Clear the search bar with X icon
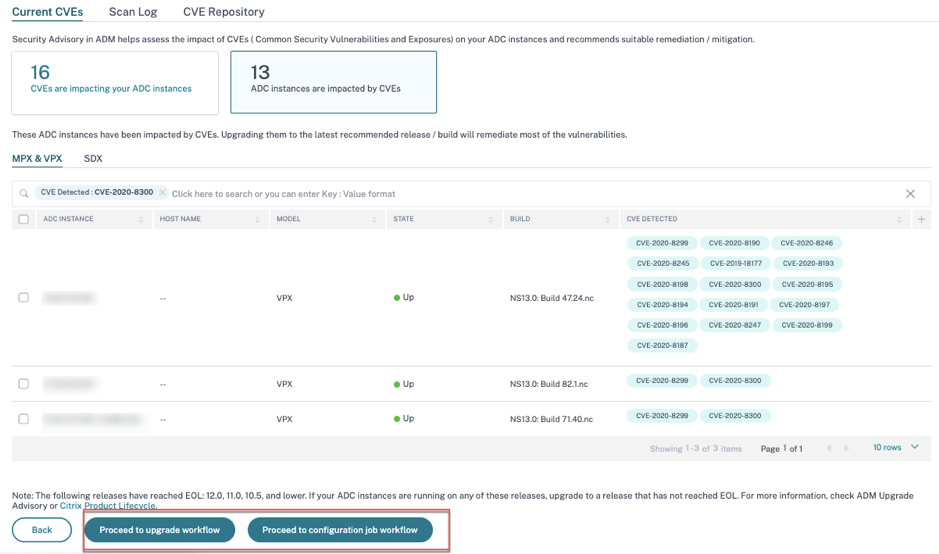Screen dimensions: 939x554 click(910, 193)
